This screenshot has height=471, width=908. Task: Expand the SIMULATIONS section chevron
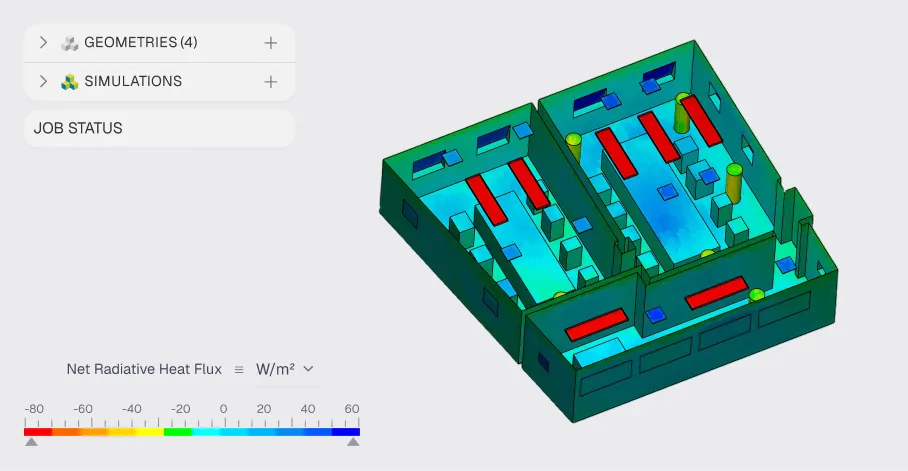[43, 81]
